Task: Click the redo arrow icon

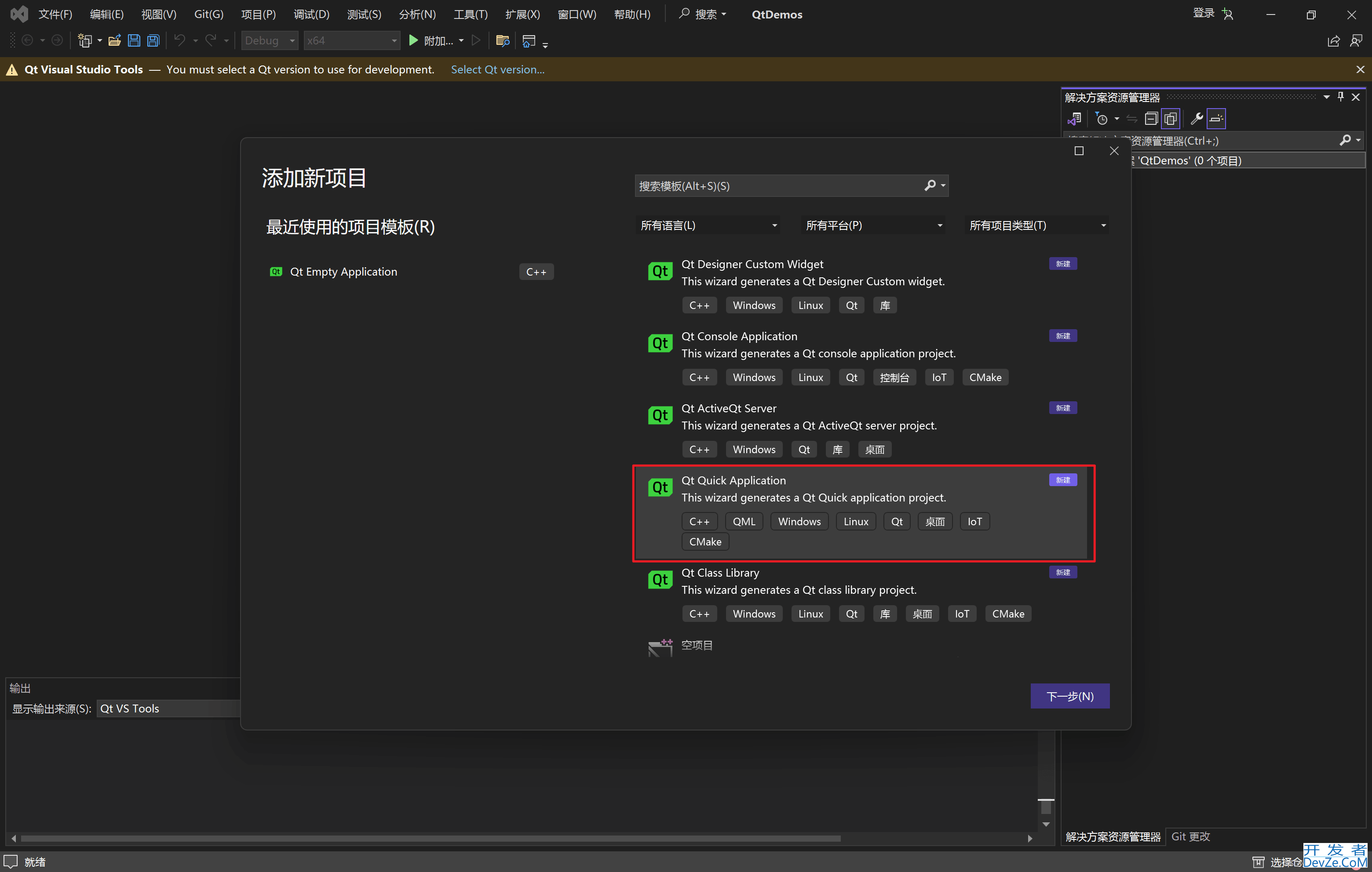Action: (211, 40)
